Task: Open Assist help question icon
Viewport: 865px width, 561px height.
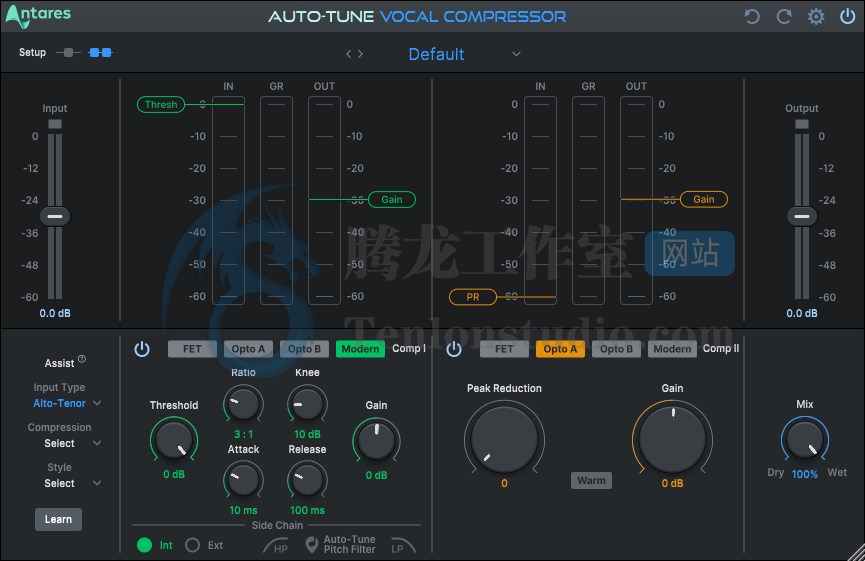Action: coord(82,359)
